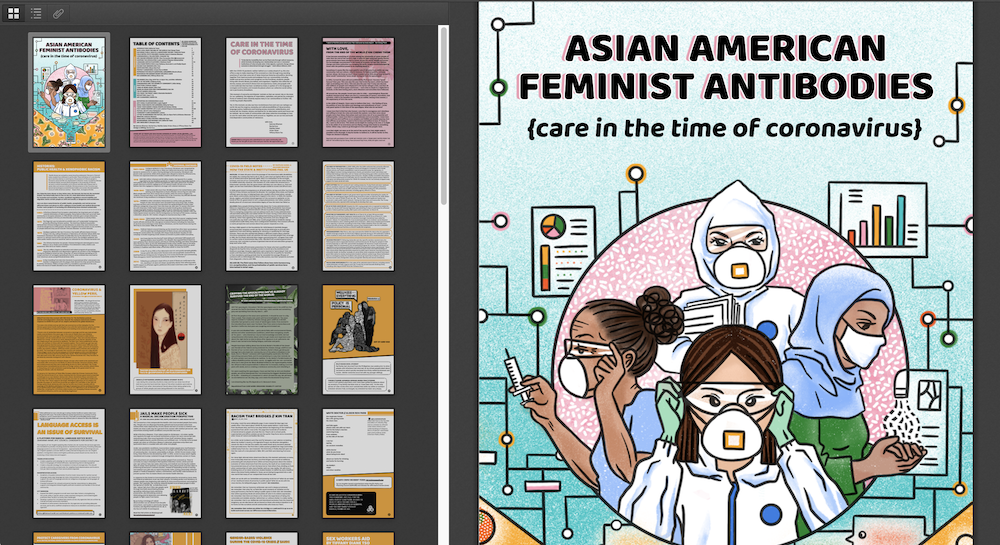Go to Jails Make People Sick thumbnail
Viewport: 1000px width, 545px height.
click(x=166, y=463)
